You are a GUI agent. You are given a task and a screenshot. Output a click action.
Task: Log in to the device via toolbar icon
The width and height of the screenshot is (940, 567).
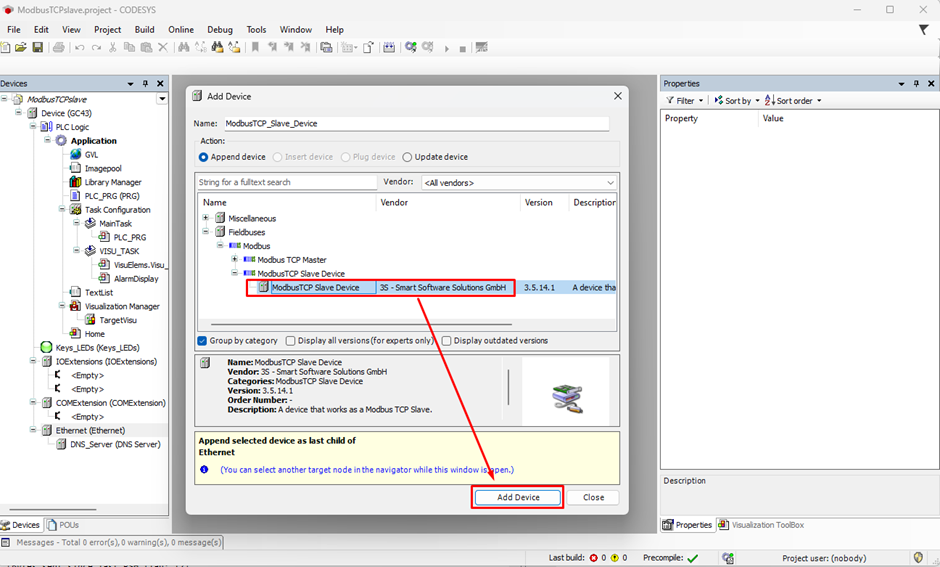tap(411, 47)
